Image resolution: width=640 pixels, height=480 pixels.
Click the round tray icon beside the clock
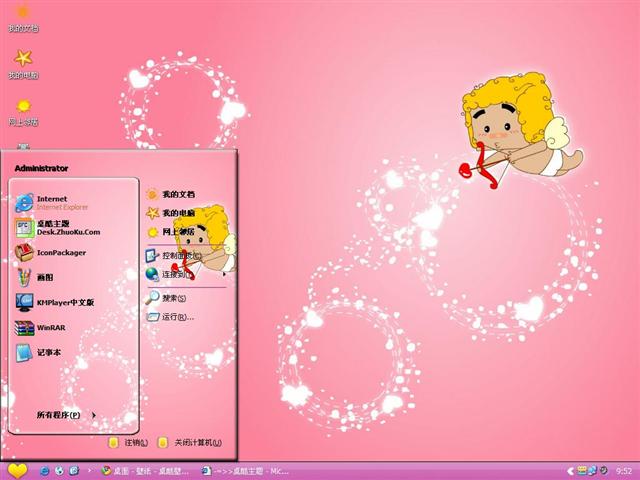point(604,471)
